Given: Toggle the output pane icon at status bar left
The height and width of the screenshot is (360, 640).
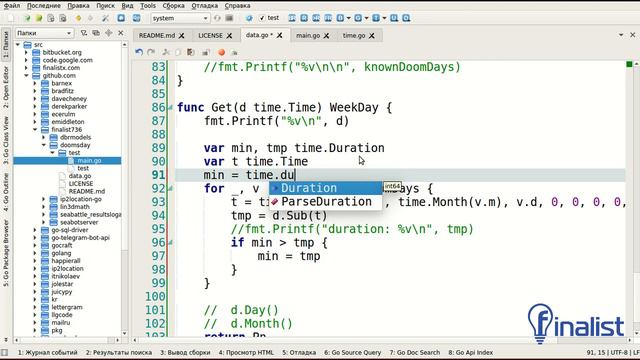Looking at the screenshot, I should click(x=4, y=352).
